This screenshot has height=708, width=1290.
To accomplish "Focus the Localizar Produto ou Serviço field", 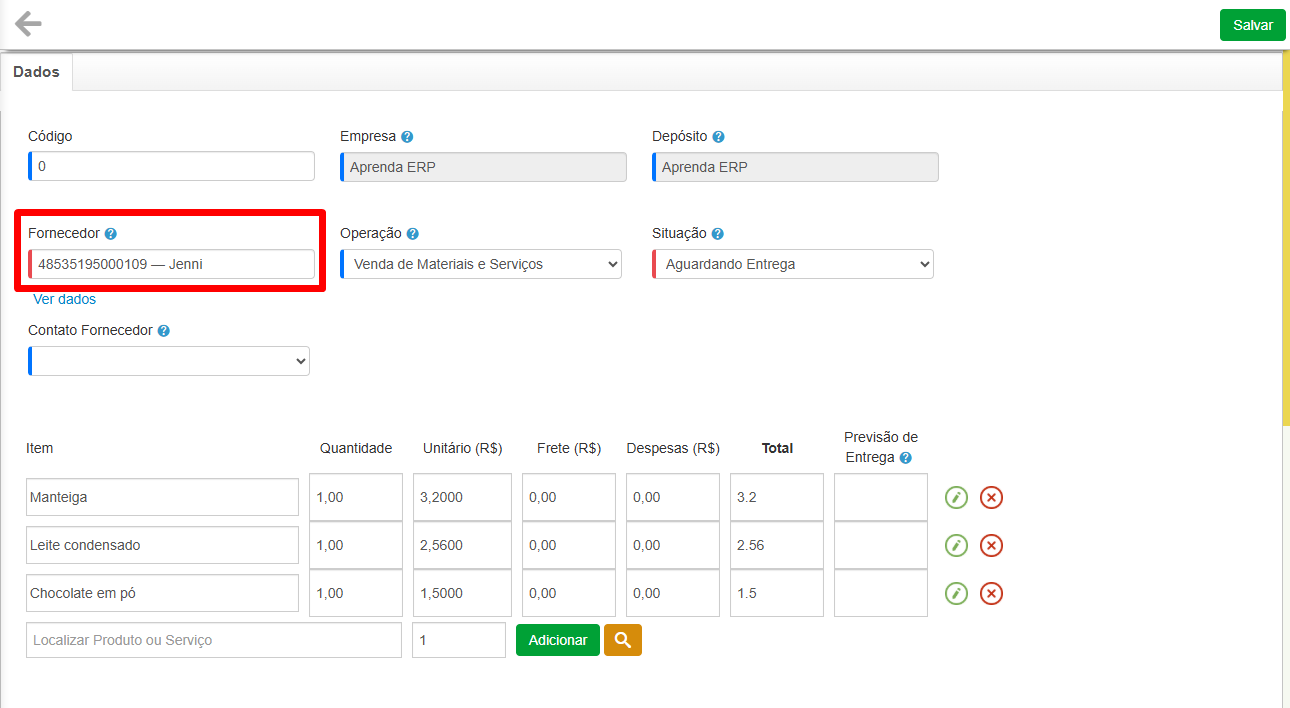I will pyautogui.click(x=214, y=640).
